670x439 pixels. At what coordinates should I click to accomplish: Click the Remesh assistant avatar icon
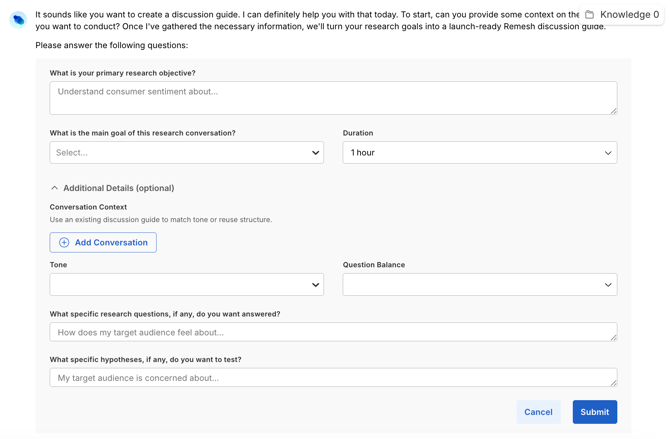pos(18,19)
